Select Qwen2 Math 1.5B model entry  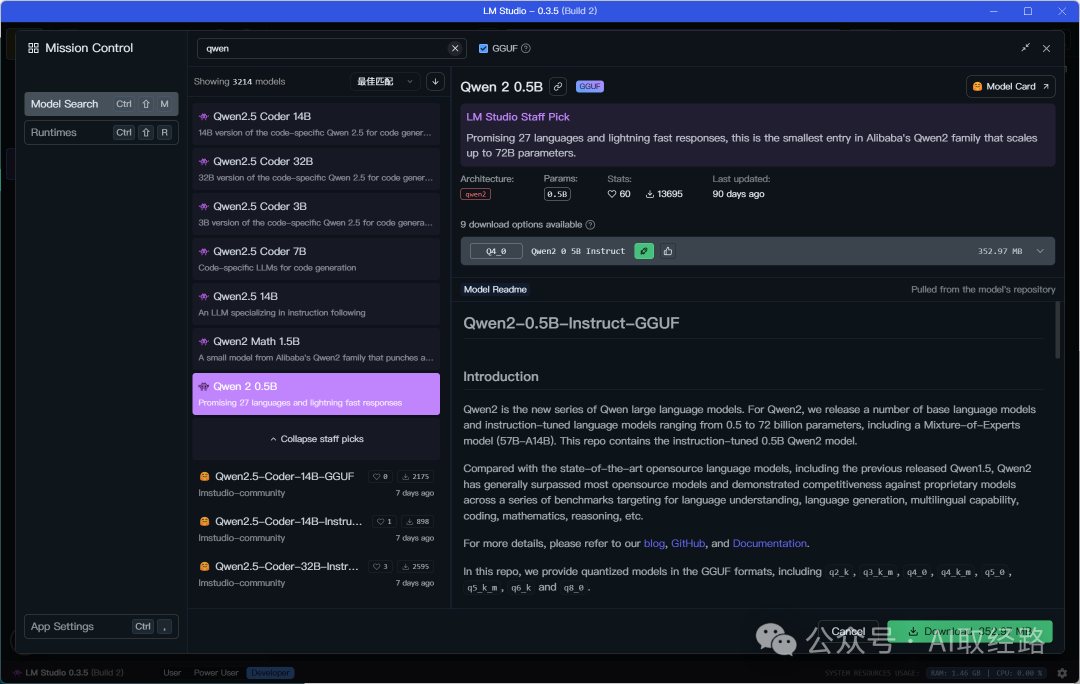[315, 349]
